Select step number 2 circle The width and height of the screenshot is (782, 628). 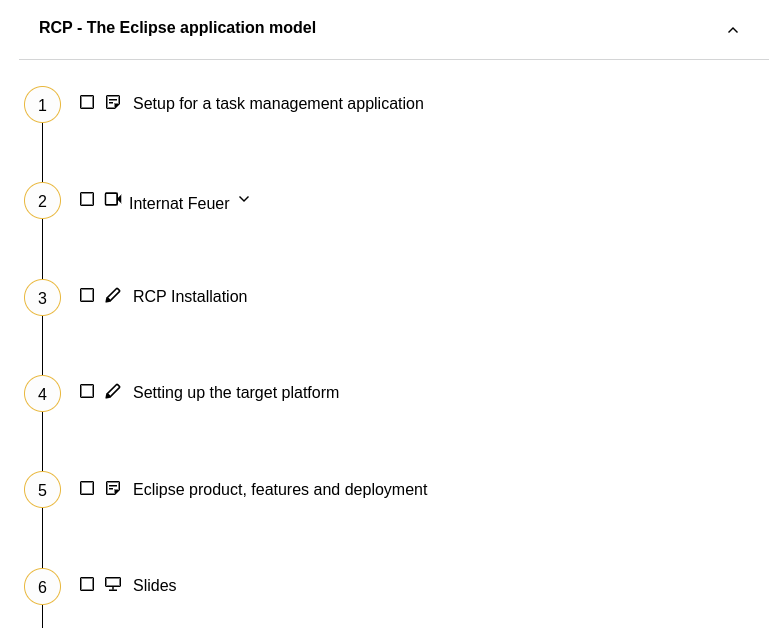pyautogui.click(x=42, y=201)
